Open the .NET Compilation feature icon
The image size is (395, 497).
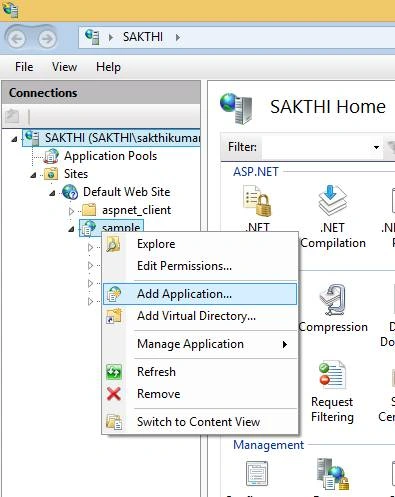tap(332, 200)
